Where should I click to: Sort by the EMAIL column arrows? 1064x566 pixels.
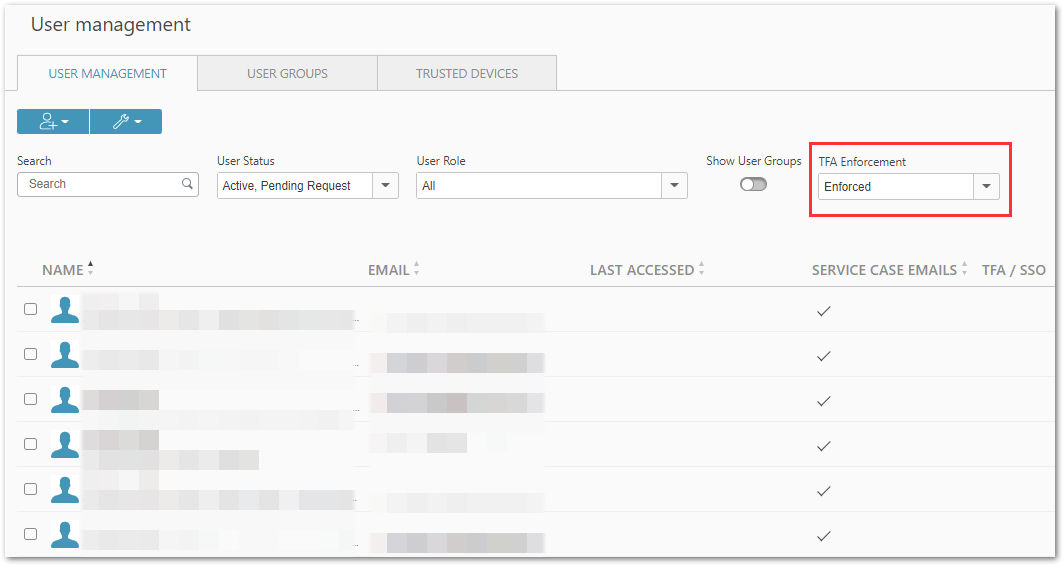417,269
